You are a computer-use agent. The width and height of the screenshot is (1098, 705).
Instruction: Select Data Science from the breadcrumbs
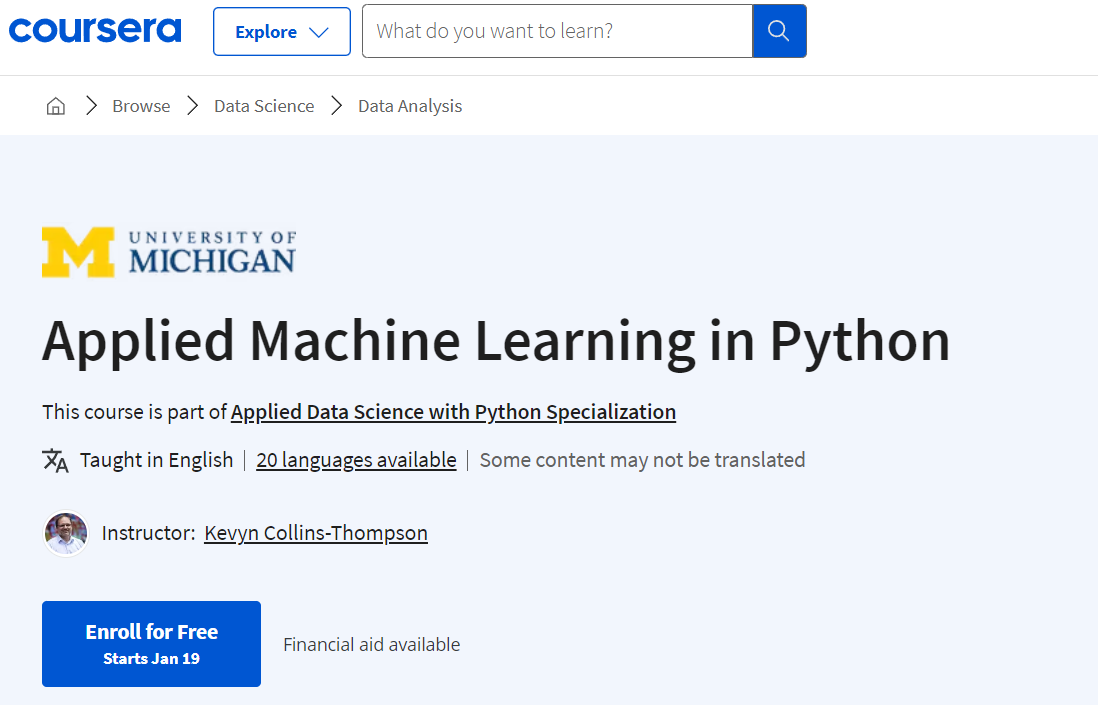point(264,105)
